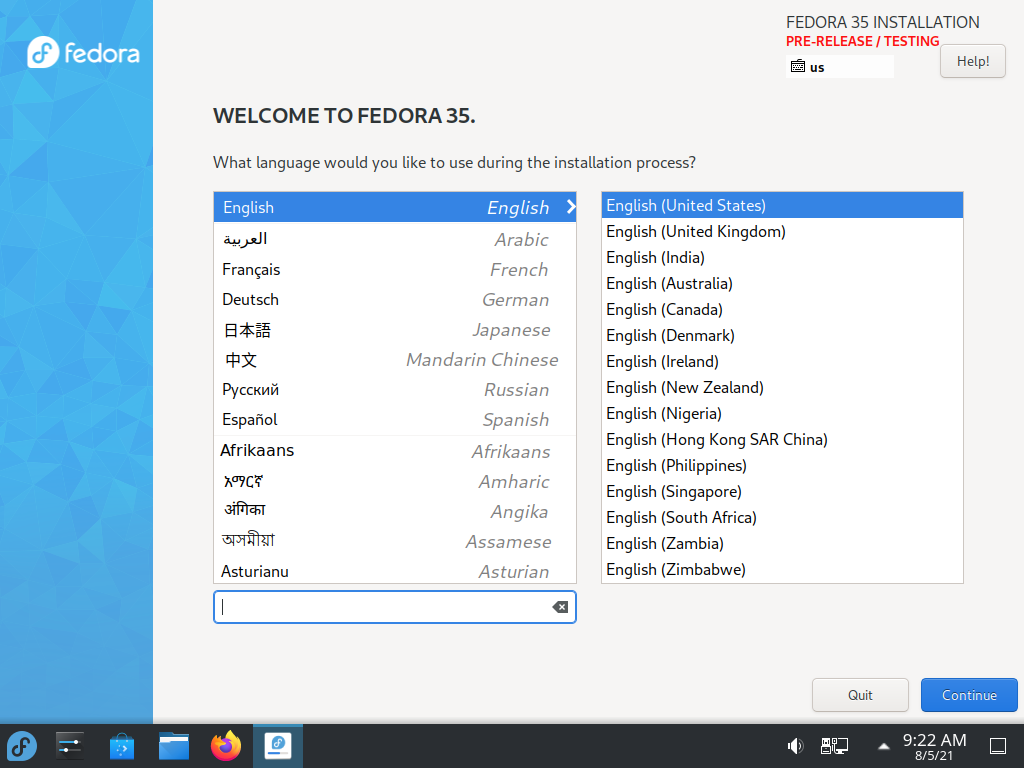The image size is (1024, 768).
Task: Select Japanese in the language list
Action: coord(394,330)
